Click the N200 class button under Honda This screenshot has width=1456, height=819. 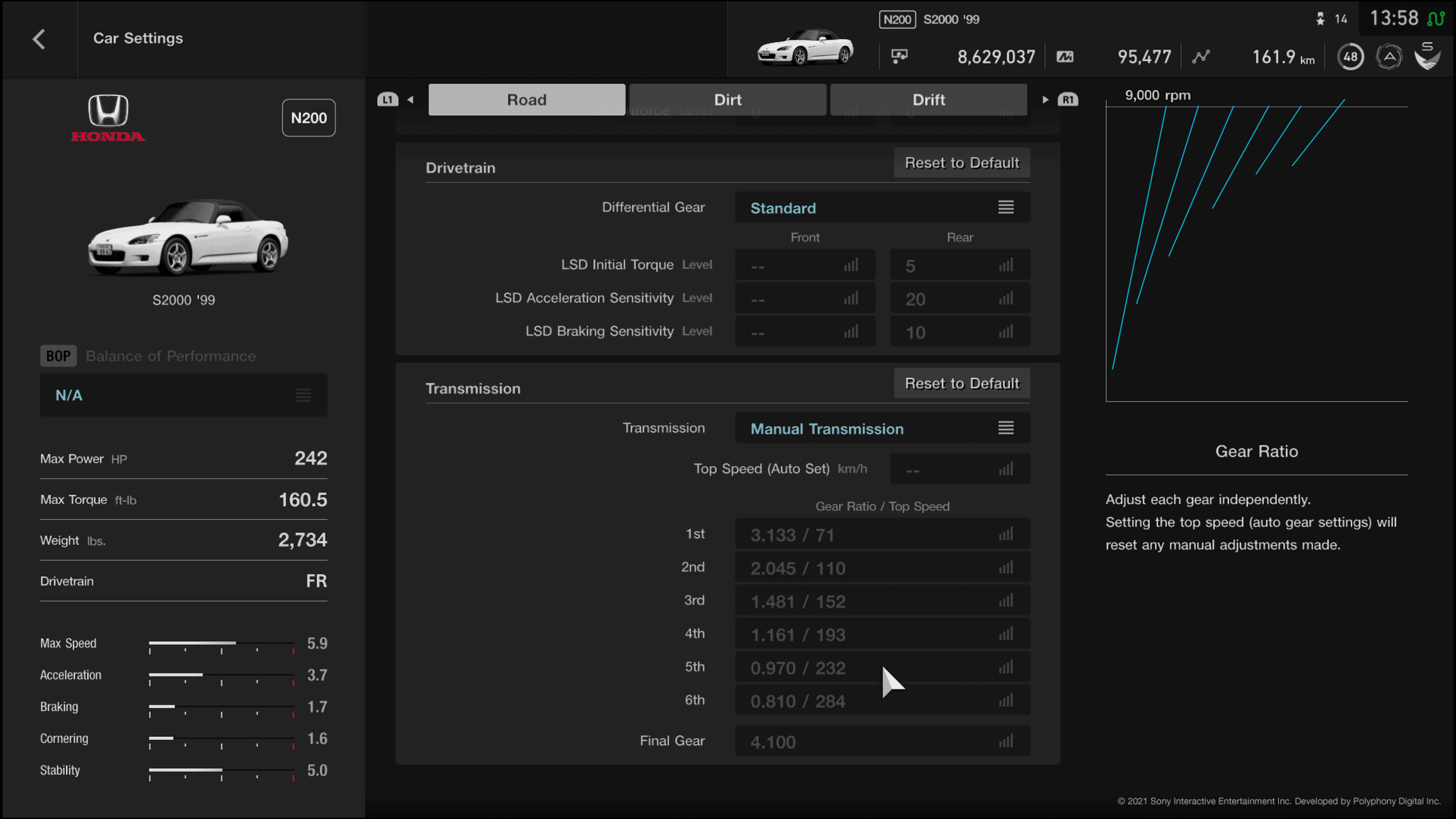point(309,118)
